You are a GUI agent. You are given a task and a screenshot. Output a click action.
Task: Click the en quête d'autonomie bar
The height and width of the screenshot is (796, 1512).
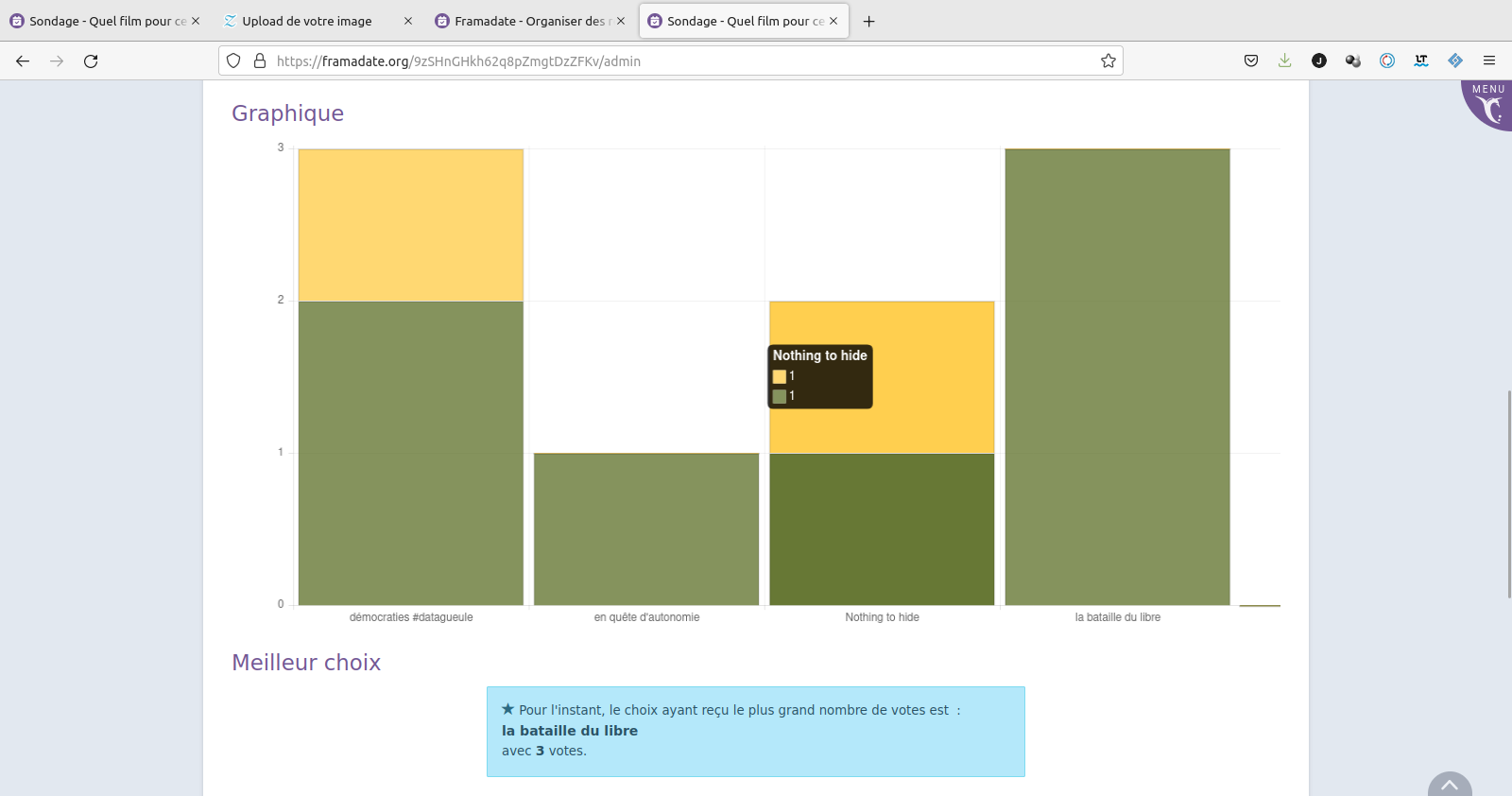tap(646, 529)
